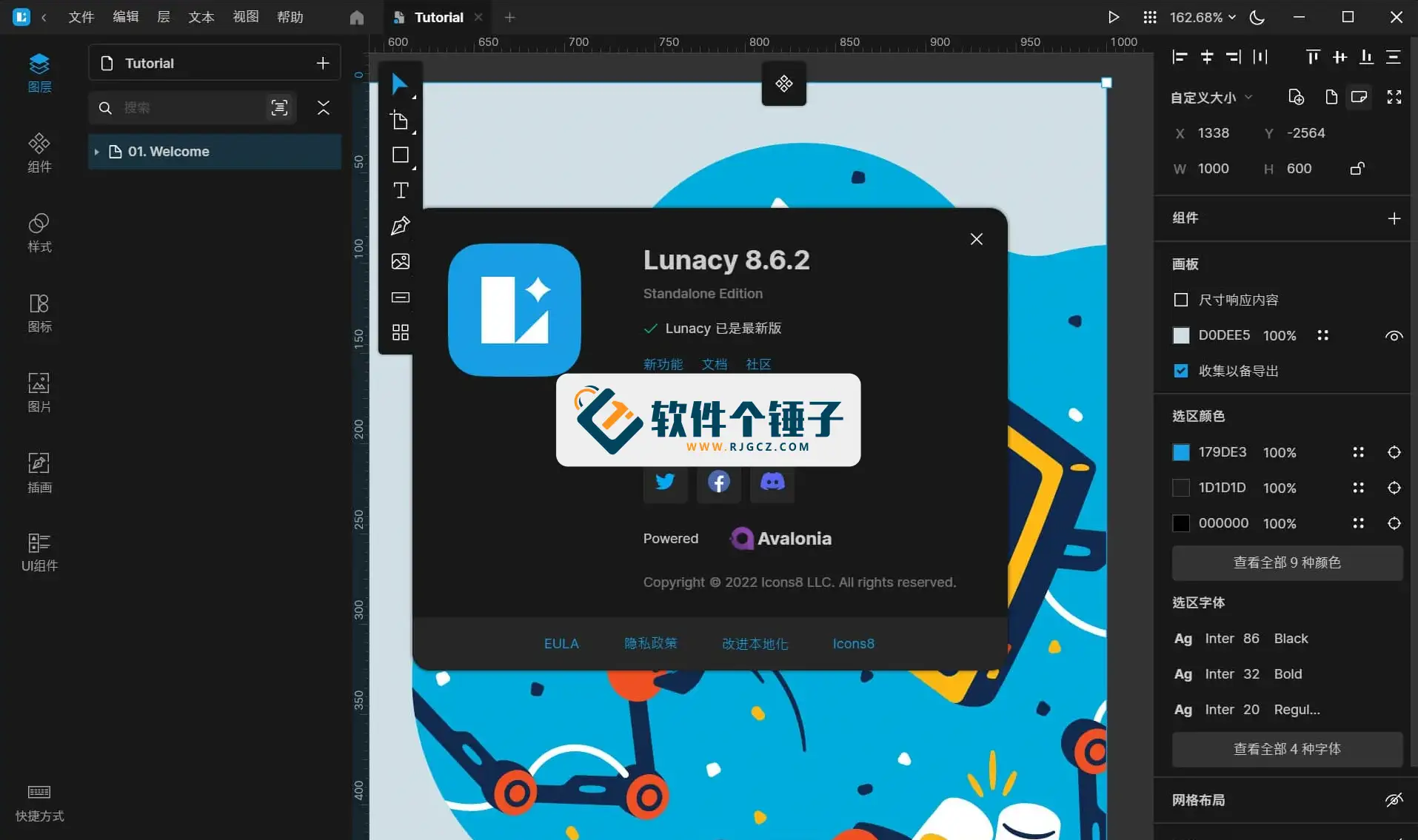Click the fit-to-content expand icon
The height and width of the screenshot is (840, 1418).
coord(1394,97)
